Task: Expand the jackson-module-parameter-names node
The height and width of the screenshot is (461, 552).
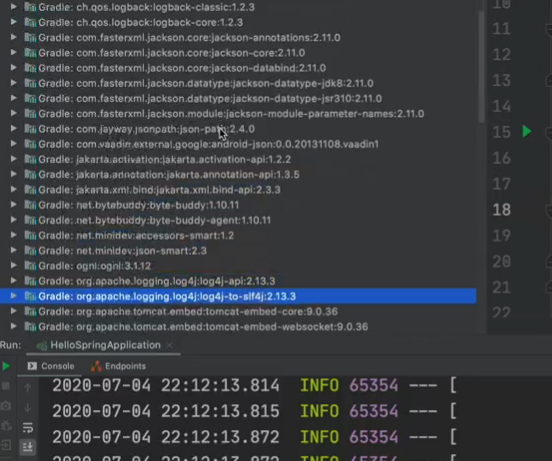Action: pos(13,113)
